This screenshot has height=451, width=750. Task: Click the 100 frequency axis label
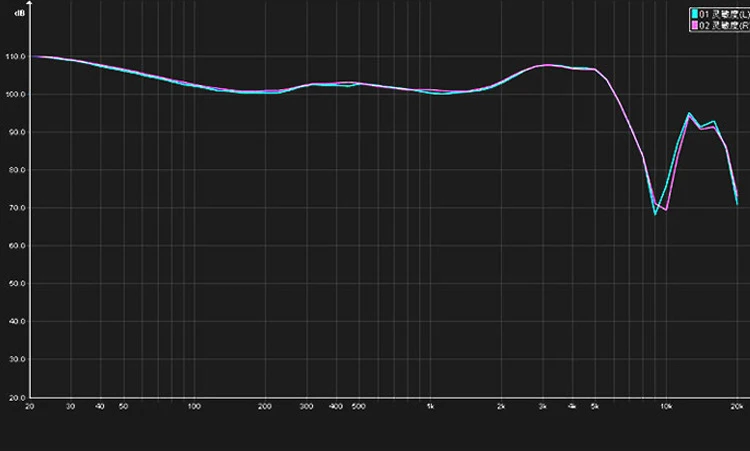click(x=194, y=407)
